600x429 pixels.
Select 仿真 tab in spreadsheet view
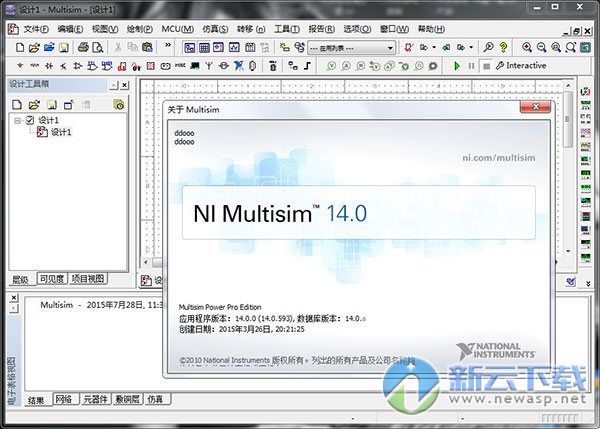tap(155, 399)
